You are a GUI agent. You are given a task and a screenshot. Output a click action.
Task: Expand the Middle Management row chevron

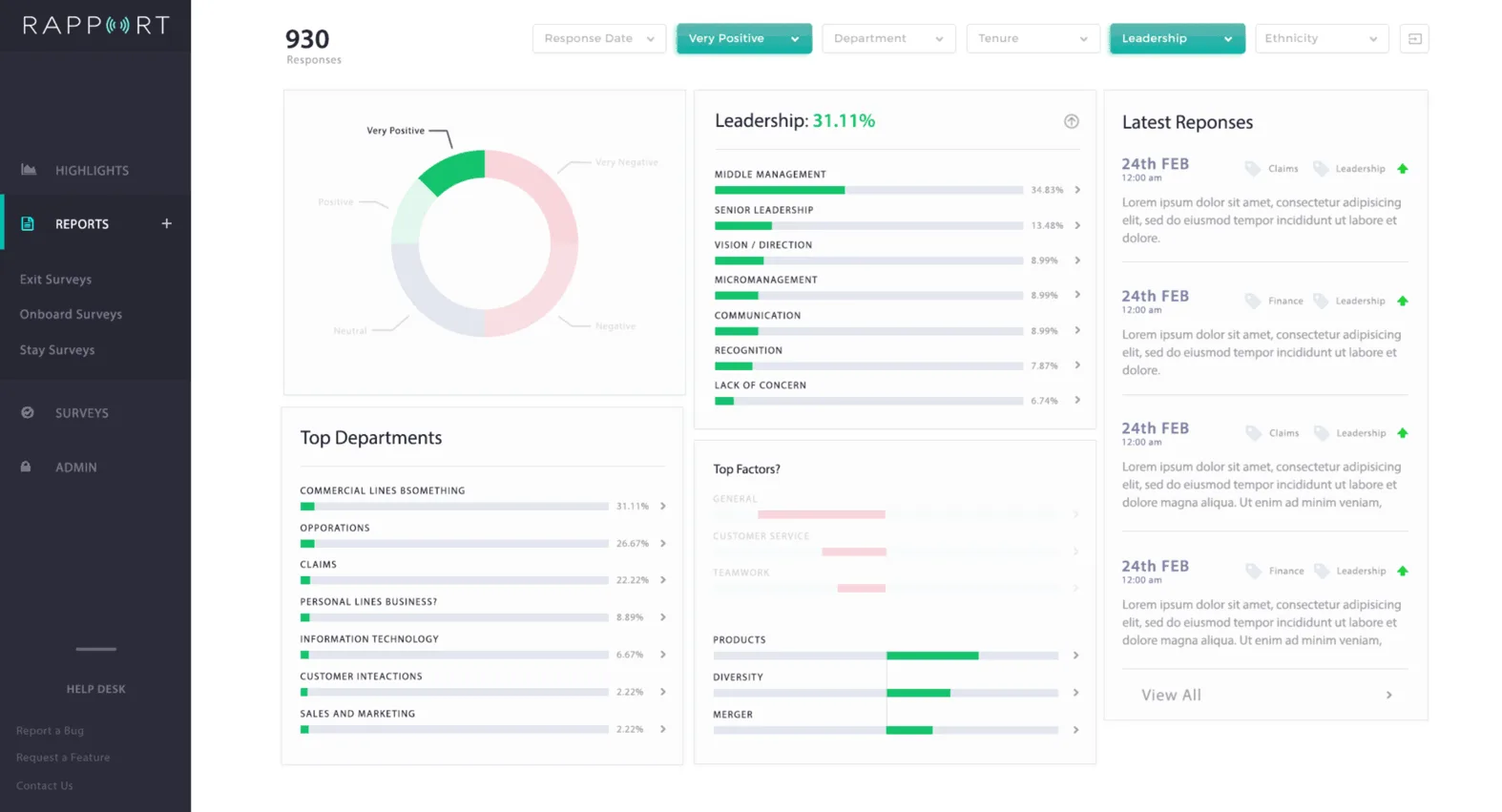1077,190
